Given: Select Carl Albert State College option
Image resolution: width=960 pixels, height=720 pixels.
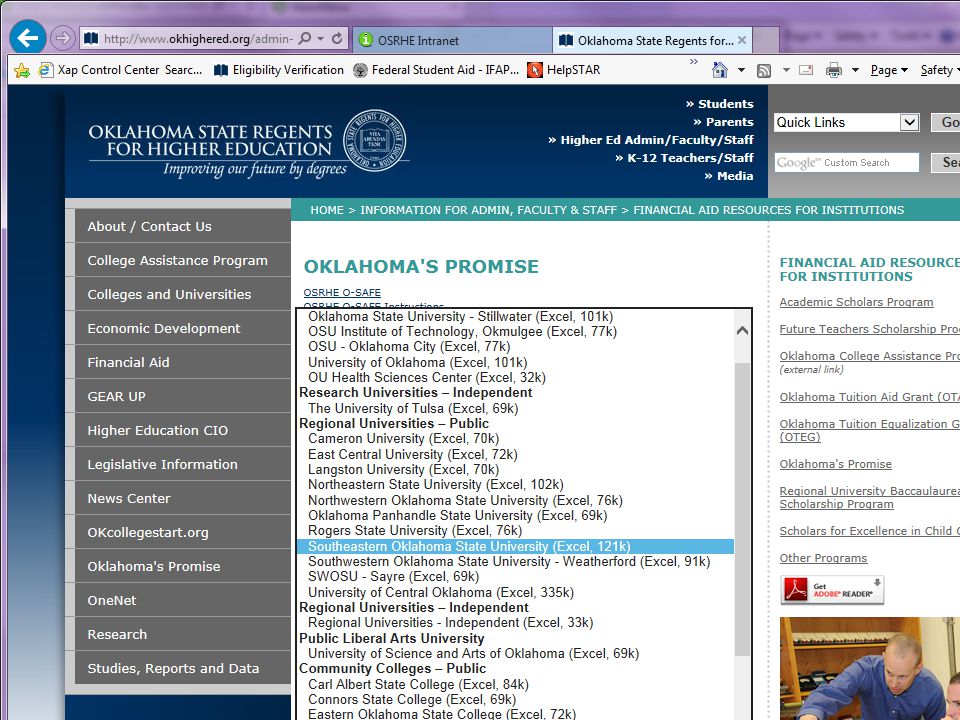Looking at the screenshot, I should tap(515, 684).
